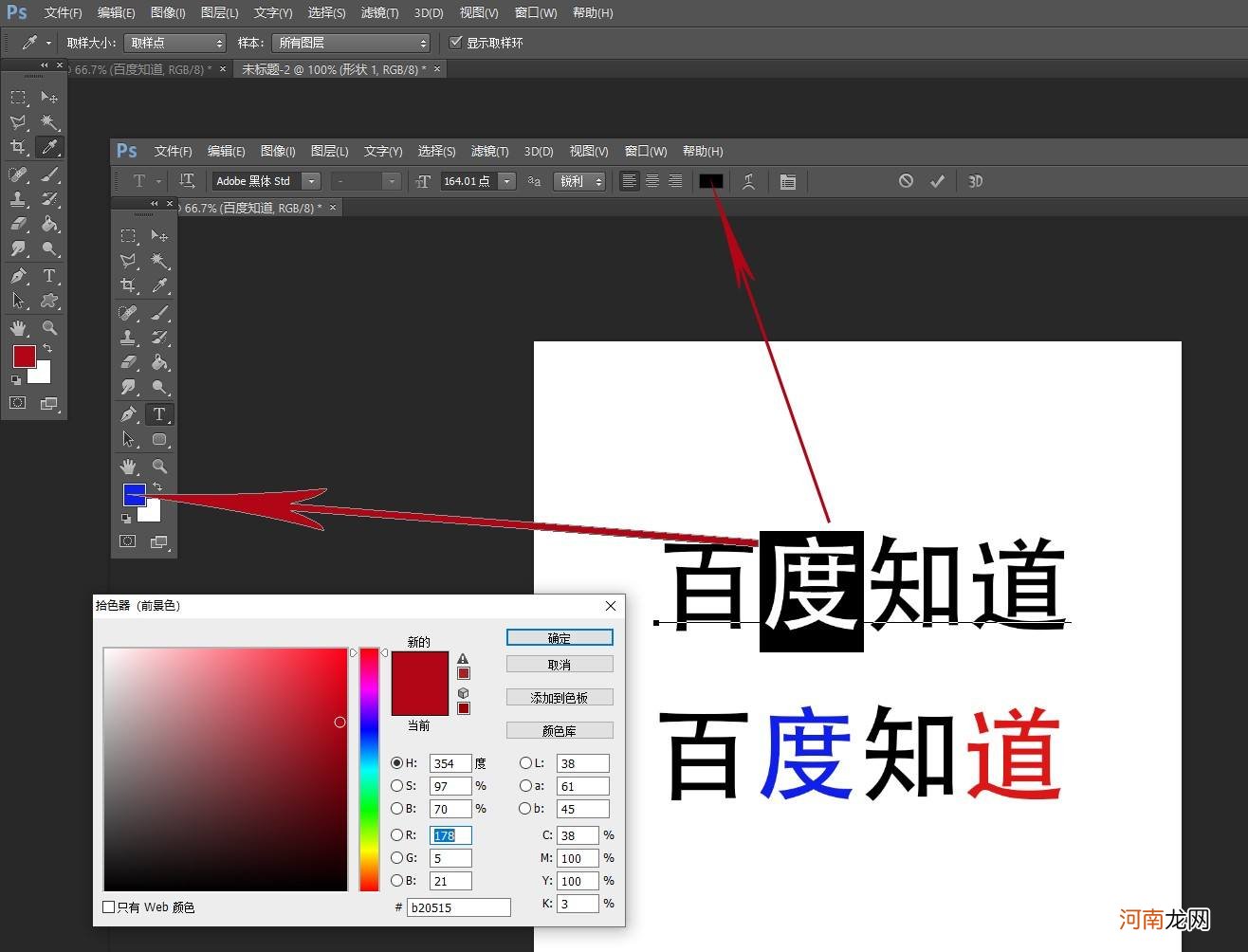The image size is (1248, 952).
Task: Select highlighted Type tool in inner toolbox
Action: click(159, 414)
